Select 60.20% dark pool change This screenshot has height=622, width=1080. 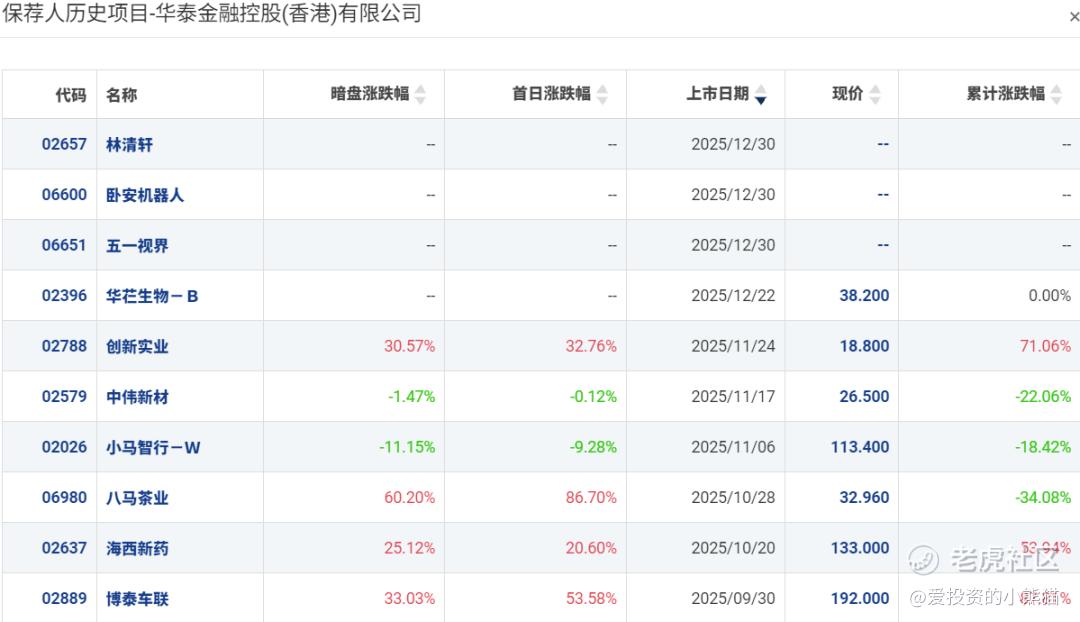pos(409,497)
